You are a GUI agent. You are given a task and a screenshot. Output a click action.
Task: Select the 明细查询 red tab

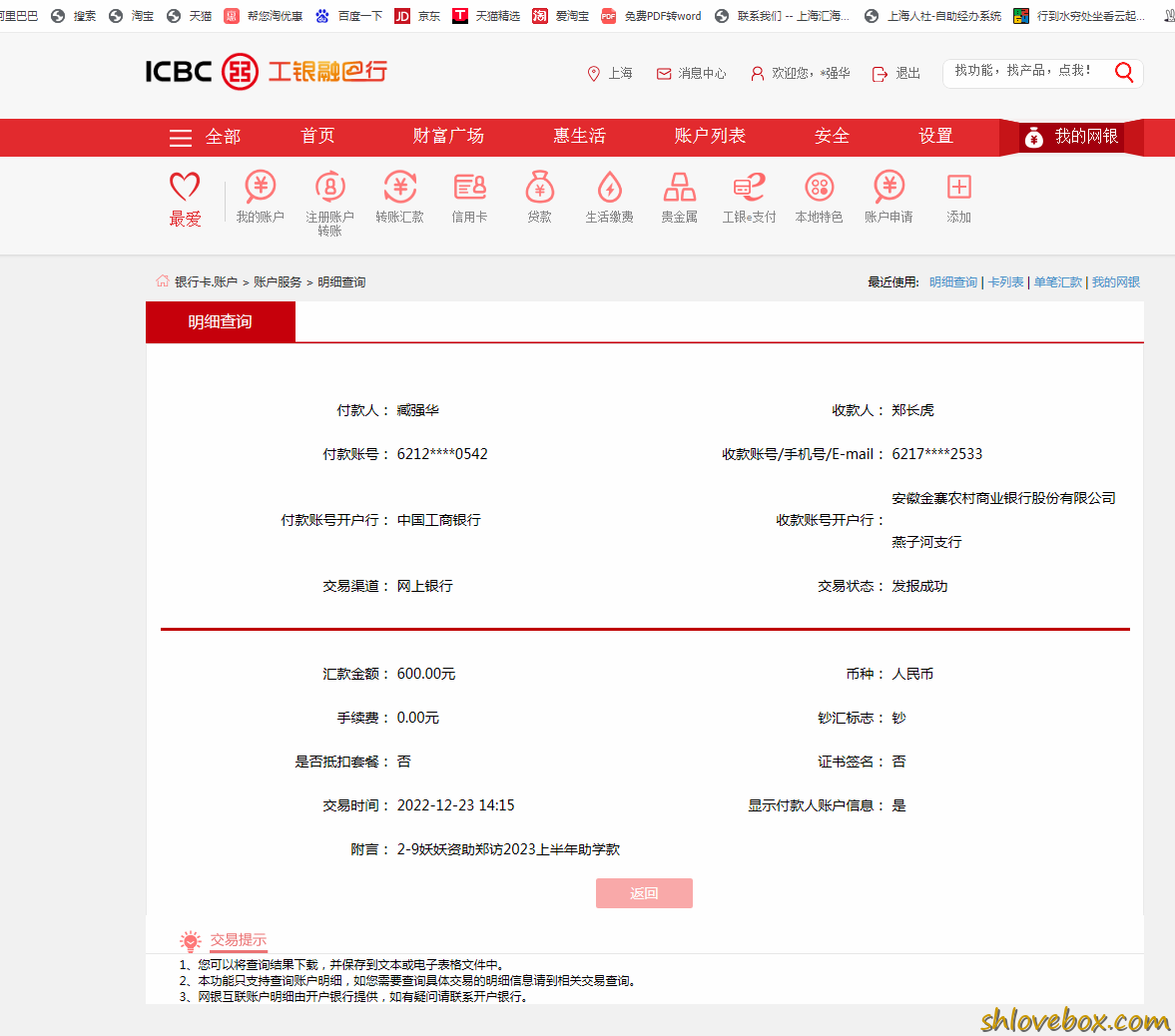(221, 321)
